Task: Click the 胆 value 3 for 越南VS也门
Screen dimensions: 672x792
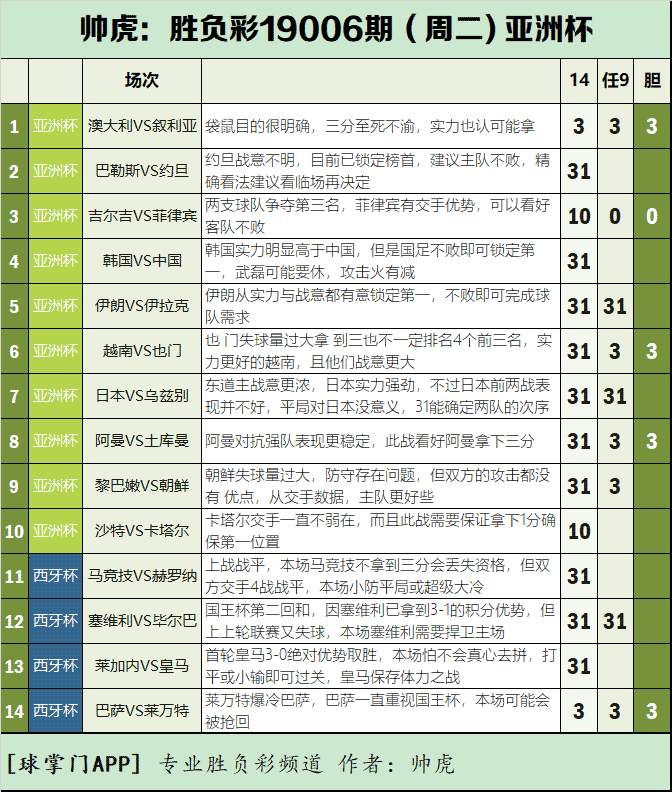Action: point(652,352)
